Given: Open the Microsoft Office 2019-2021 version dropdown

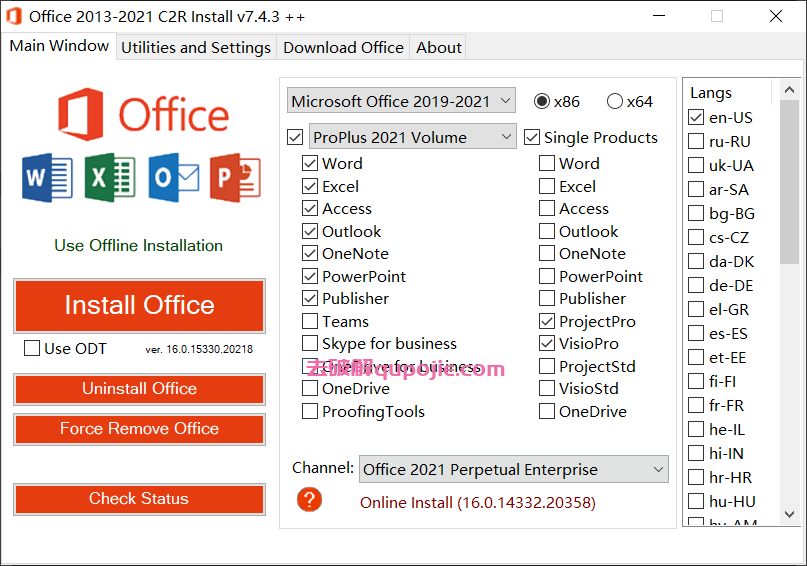Looking at the screenshot, I should click(401, 101).
